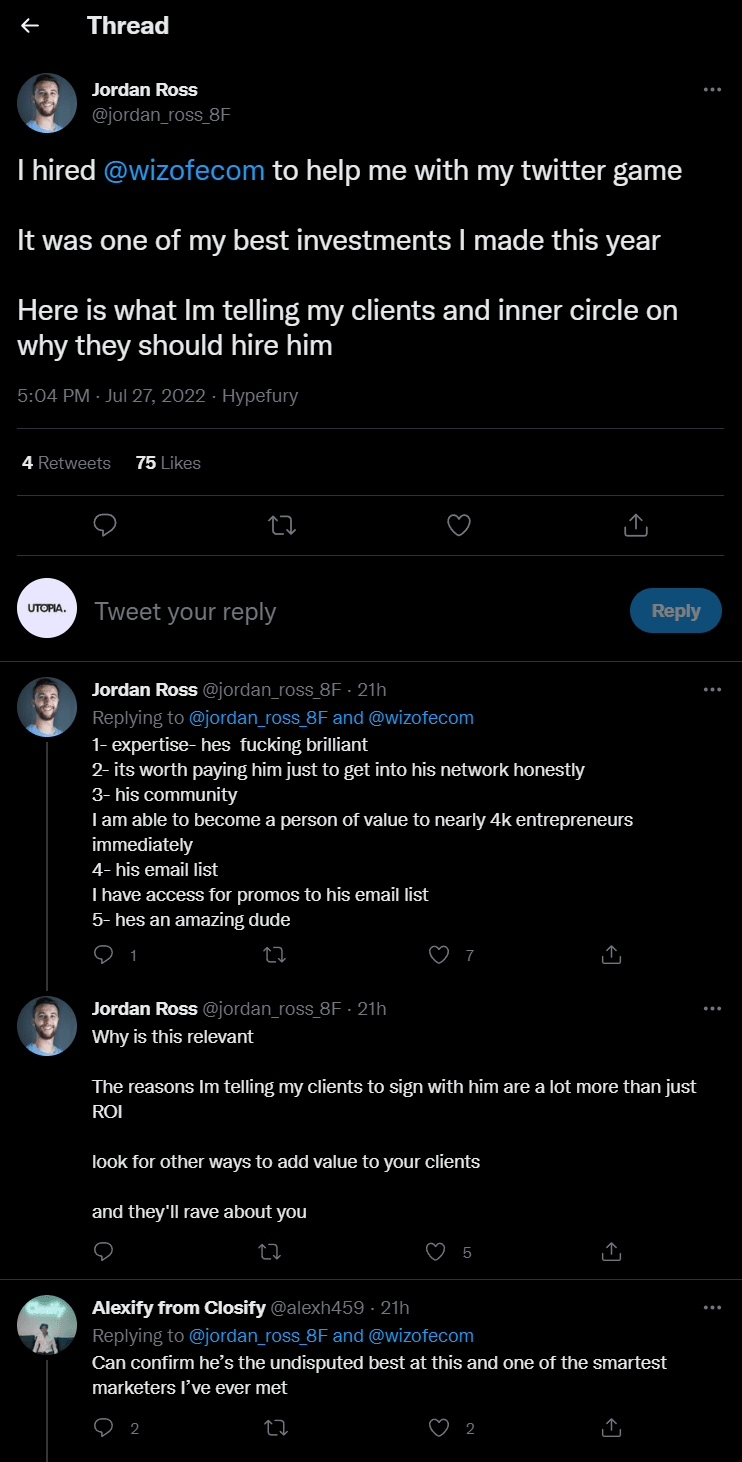Retweet the main tweet about @wizofecom
The image size is (742, 1462).
283,525
